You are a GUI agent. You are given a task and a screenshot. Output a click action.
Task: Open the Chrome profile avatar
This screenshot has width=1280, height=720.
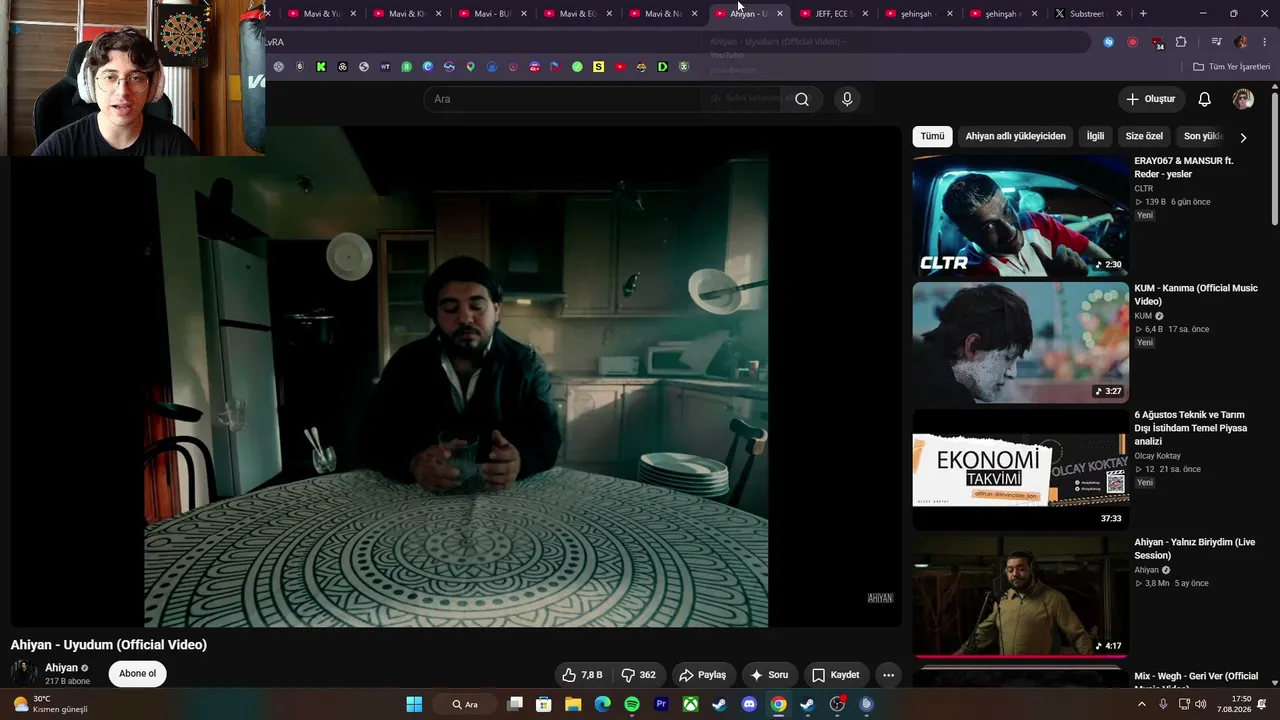tap(1241, 42)
